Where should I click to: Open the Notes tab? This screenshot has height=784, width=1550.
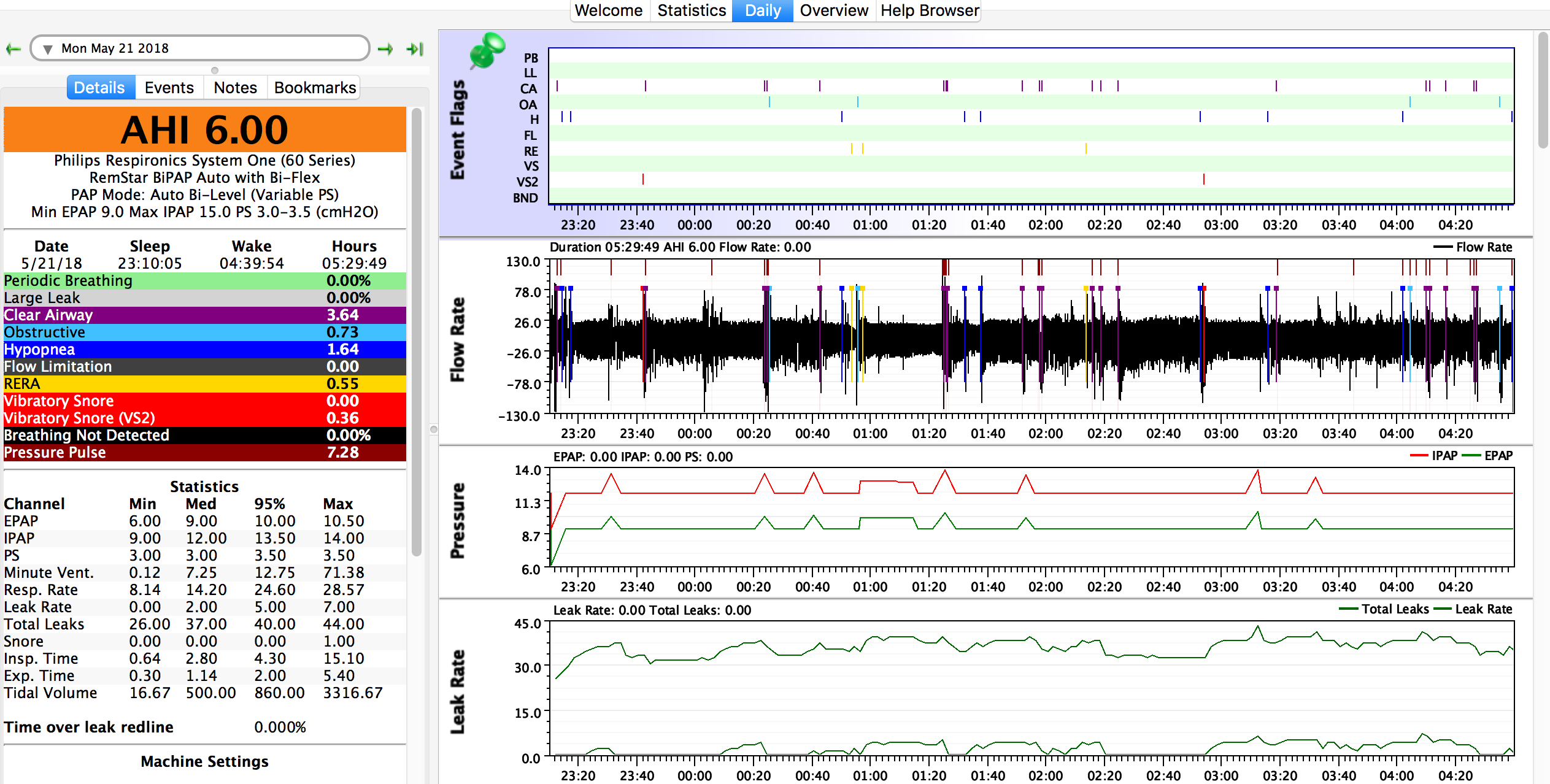pyautogui.click(x=235, y=88)
